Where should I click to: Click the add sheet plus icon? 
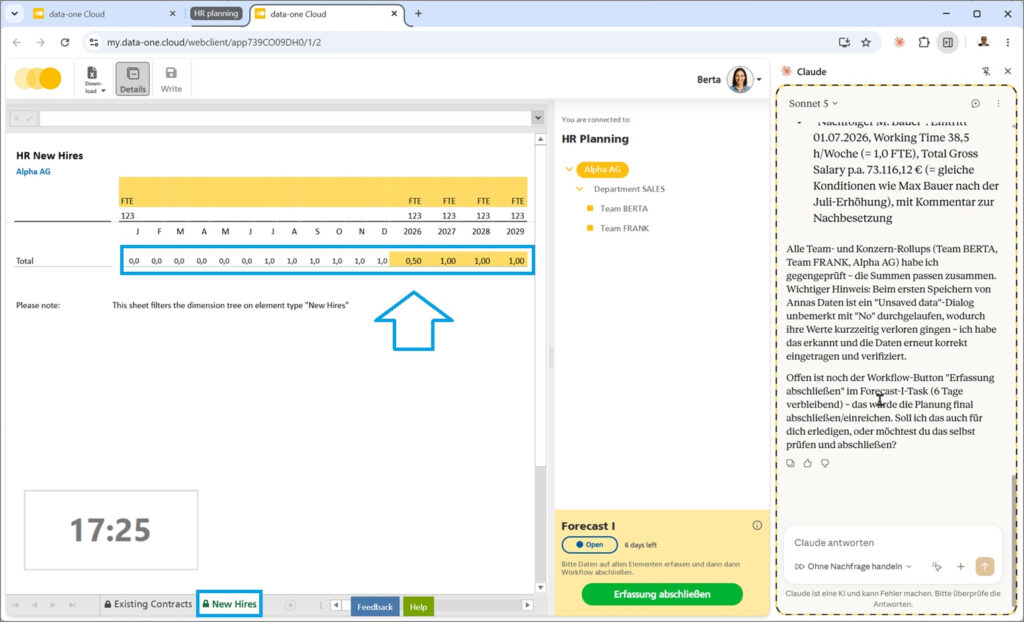291,605
